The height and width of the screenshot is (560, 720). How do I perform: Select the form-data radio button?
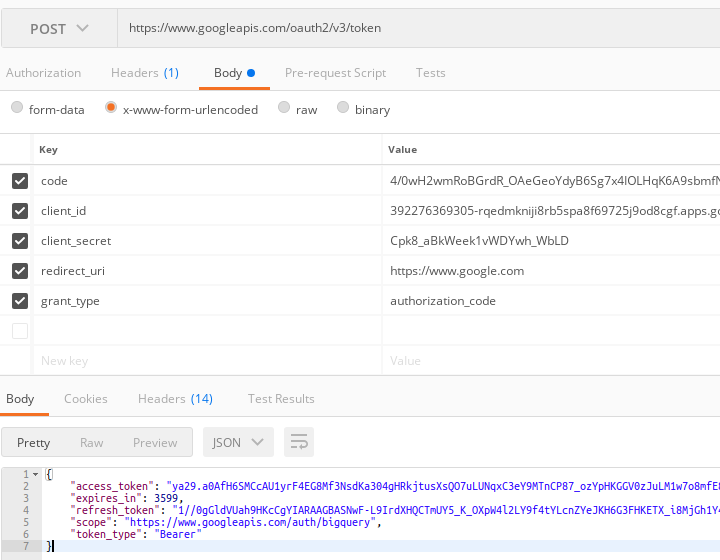coord(17,107)
